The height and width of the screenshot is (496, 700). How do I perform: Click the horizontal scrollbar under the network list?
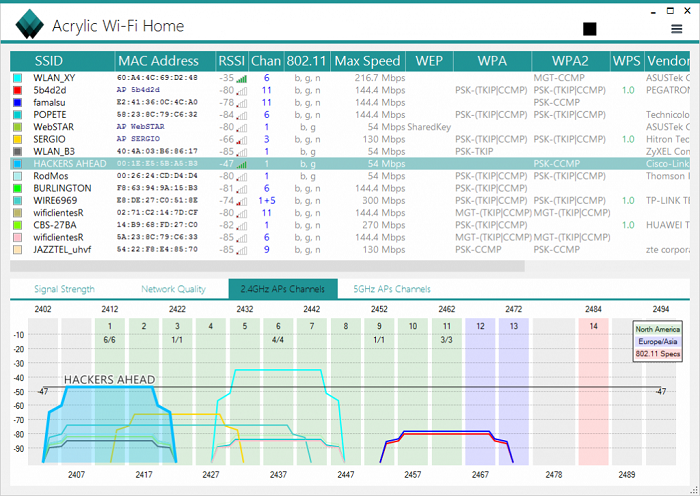click(x=267, y=267)
